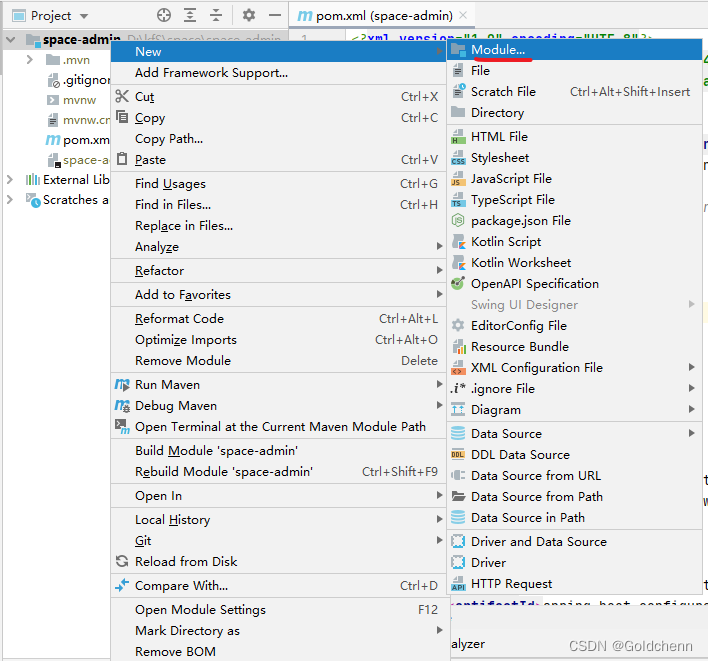Click the Directory folder icon
This screenshot has width=708, height=661.
click(x=458, y=112)
